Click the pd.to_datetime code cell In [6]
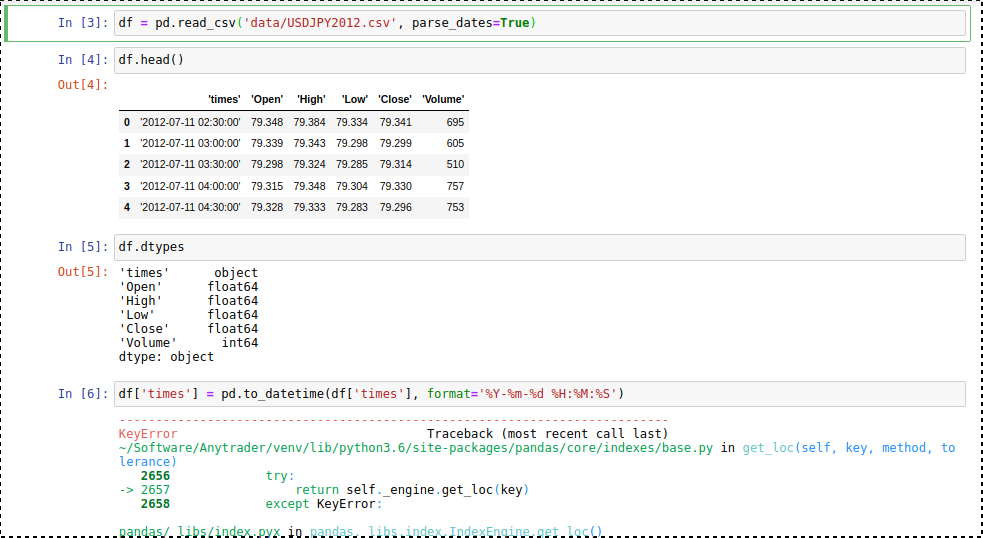The image size is (983, 538). [x=540, y=394]
